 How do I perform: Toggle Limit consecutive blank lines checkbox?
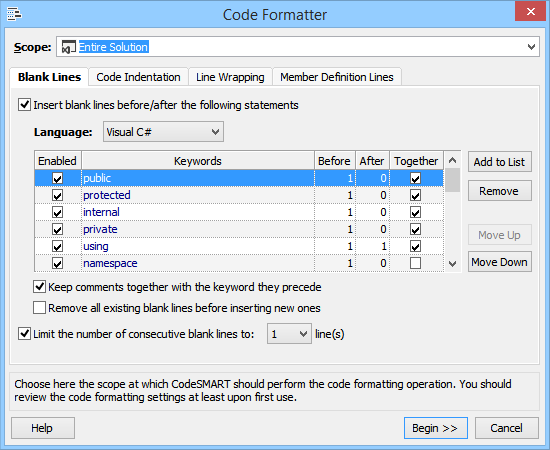click(25, 334)
